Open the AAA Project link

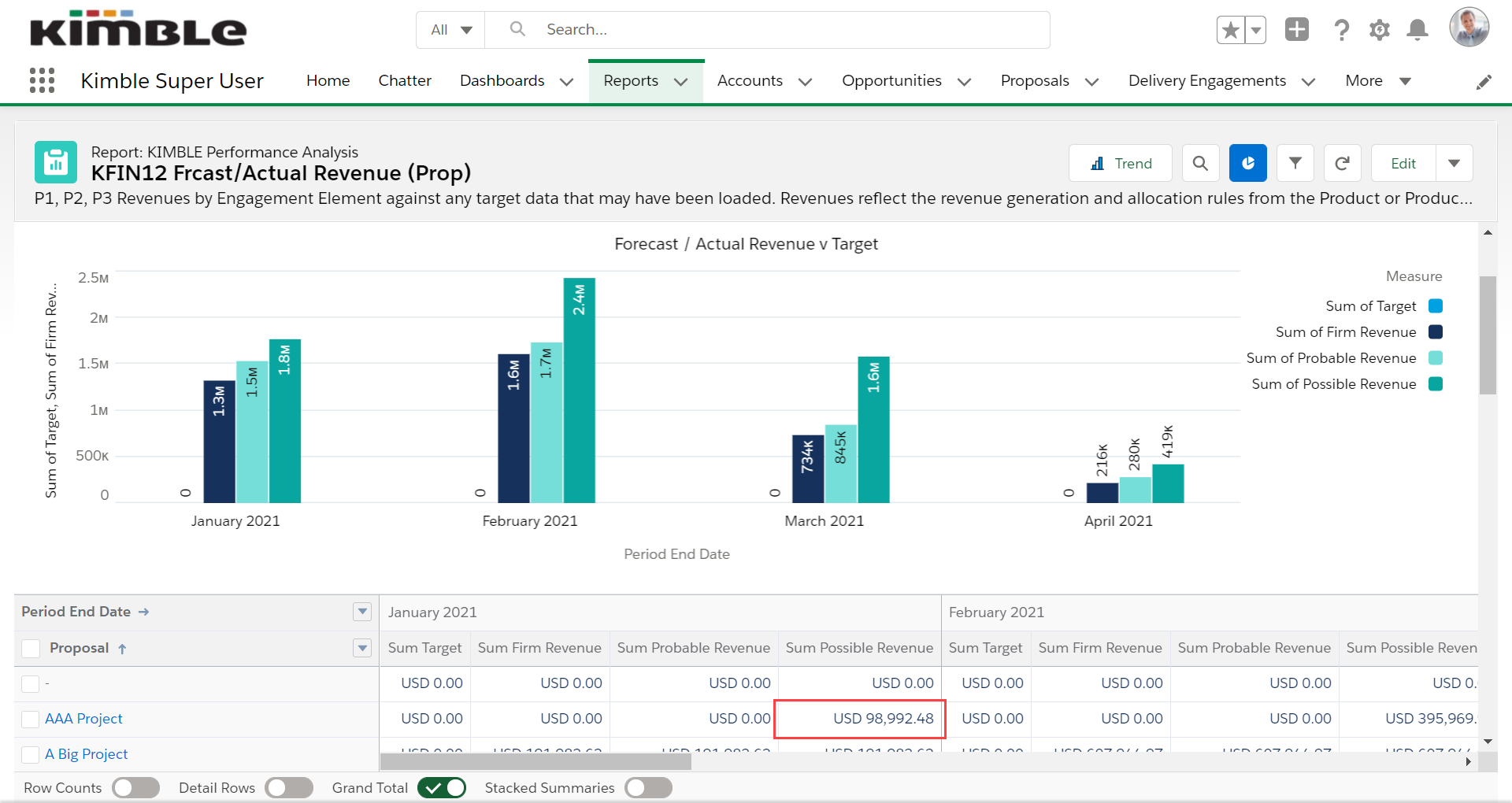[83, 719]
